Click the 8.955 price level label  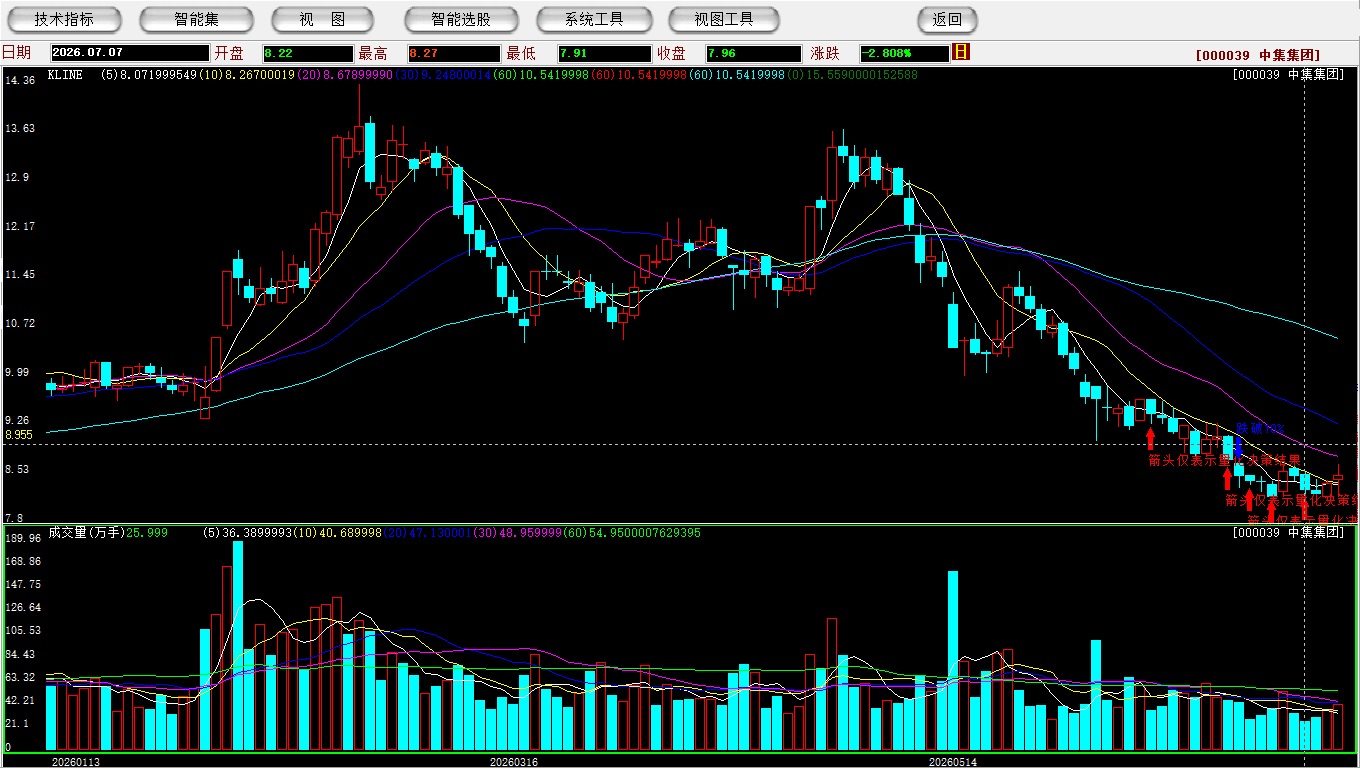click(x=19, y=436)
